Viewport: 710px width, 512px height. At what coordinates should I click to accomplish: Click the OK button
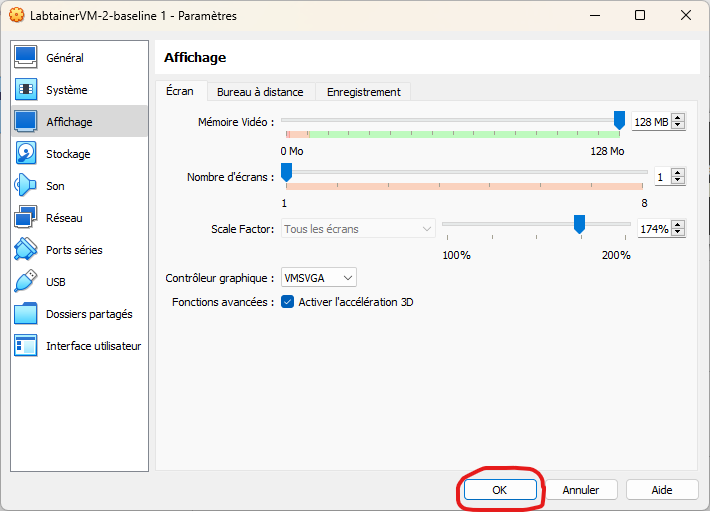click(x=500, y=490)
